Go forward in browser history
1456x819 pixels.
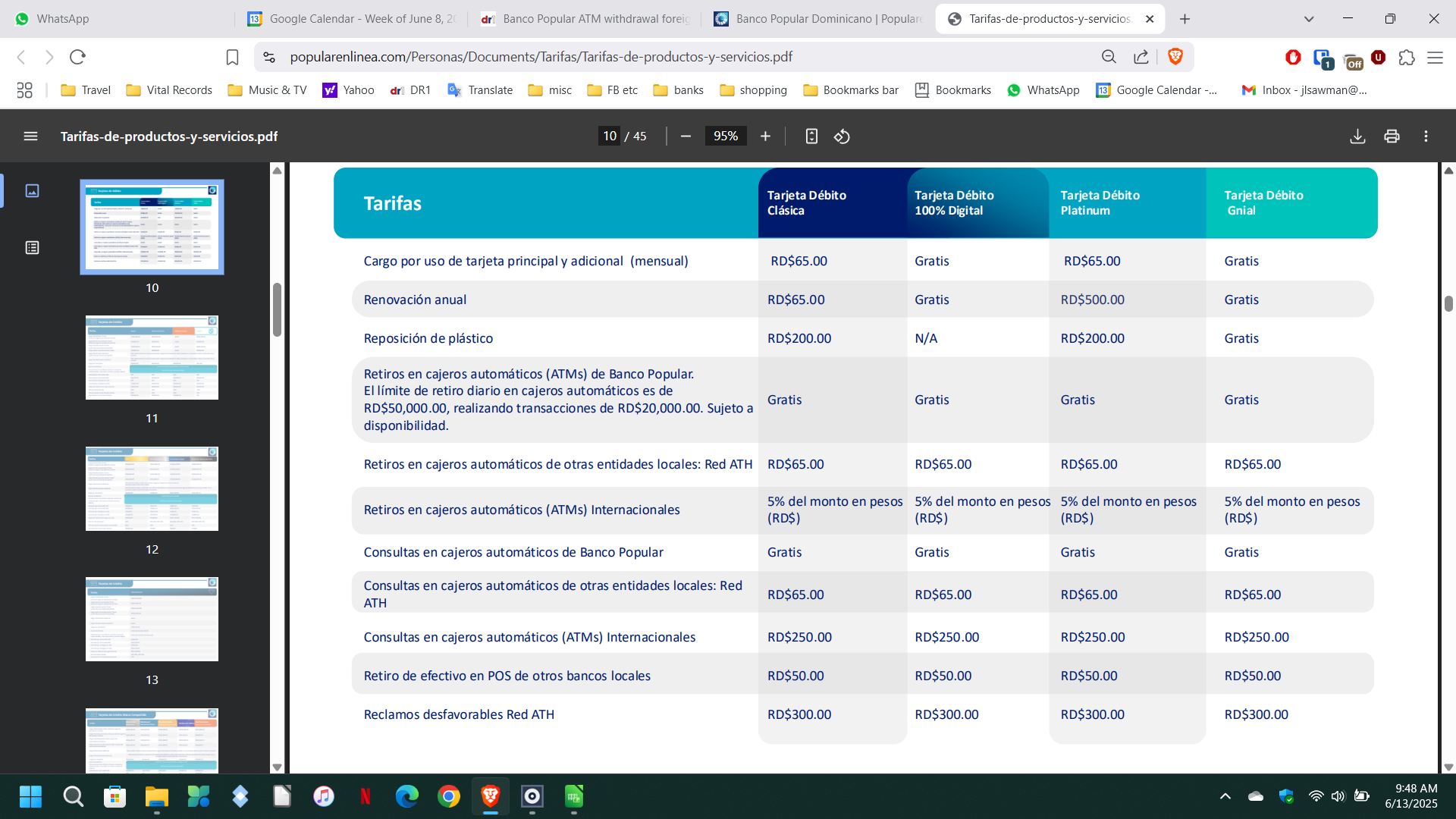(49, 57)
